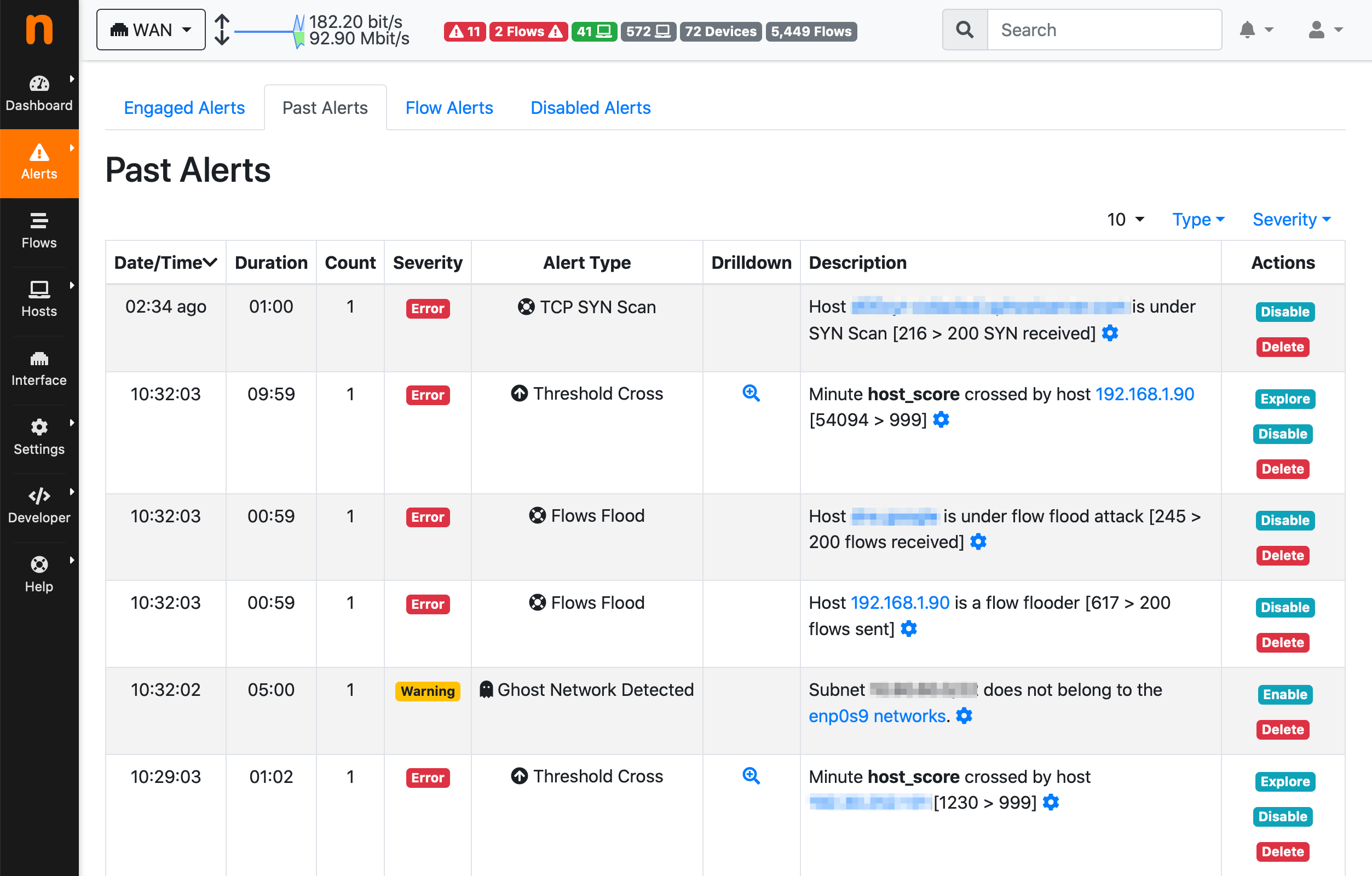Expand the Severity filter dropdown
The image size is (1372, 876).
tap(1291, 220)
